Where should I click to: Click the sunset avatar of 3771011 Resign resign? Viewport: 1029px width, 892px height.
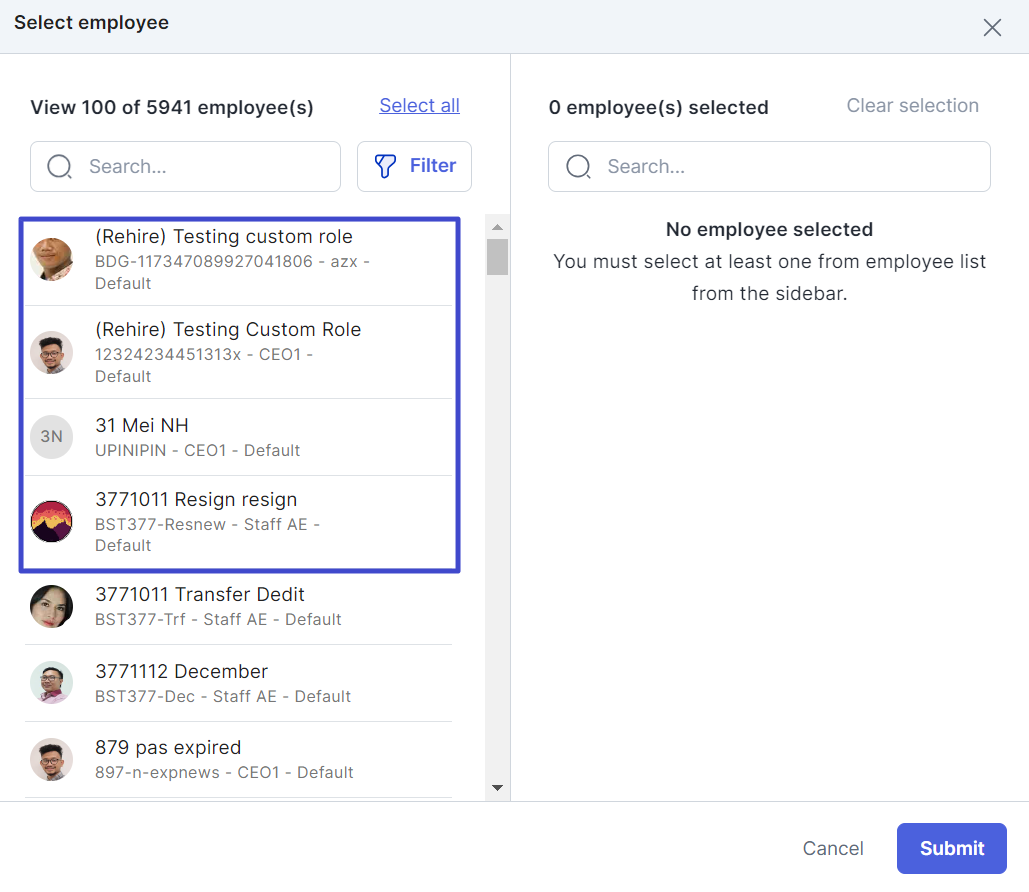point(51,521)
